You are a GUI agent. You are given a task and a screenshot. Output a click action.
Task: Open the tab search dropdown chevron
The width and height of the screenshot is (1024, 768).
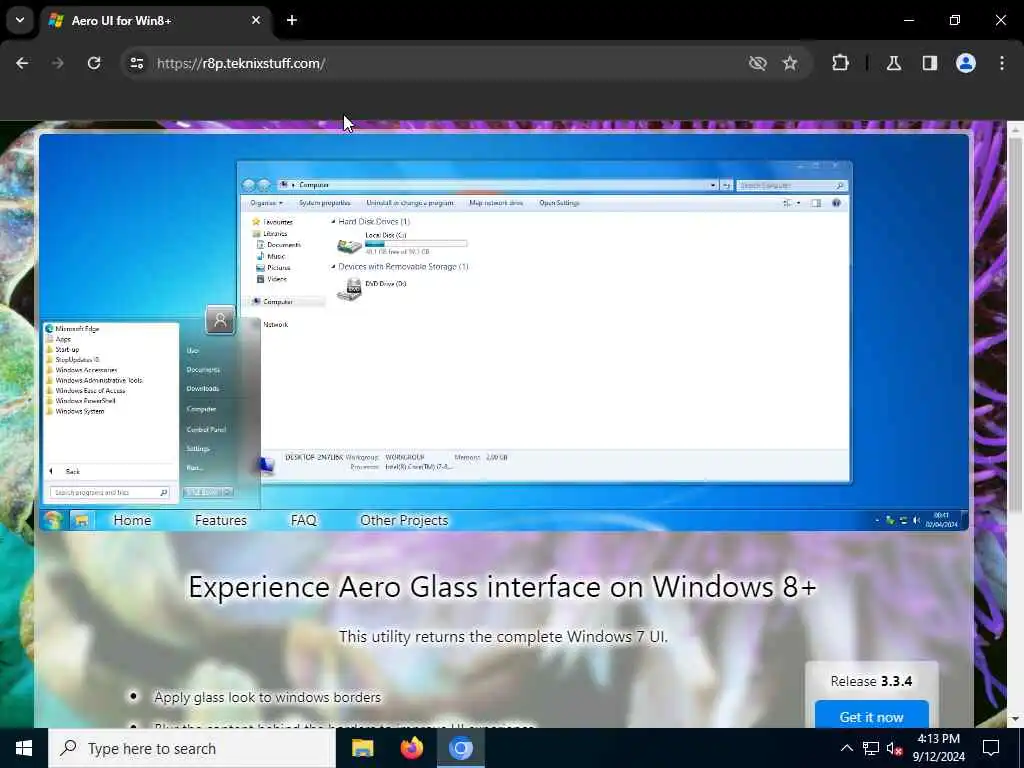tap(20, 20)
